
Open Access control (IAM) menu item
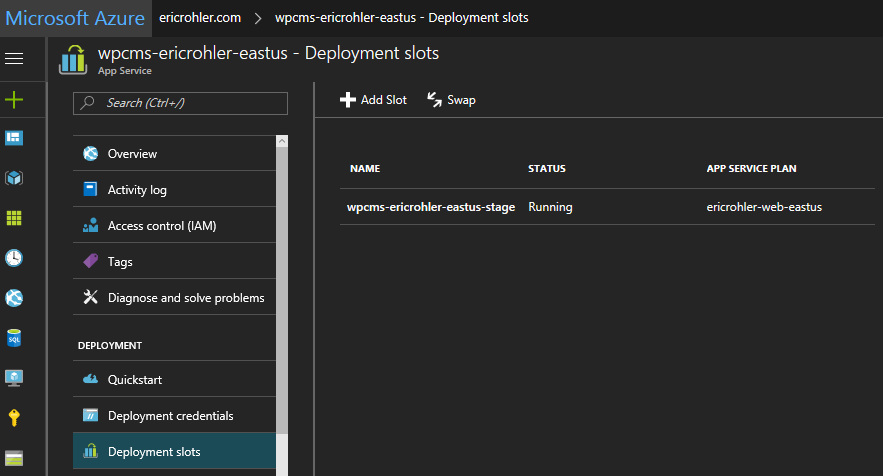click(x=175, y=225)
